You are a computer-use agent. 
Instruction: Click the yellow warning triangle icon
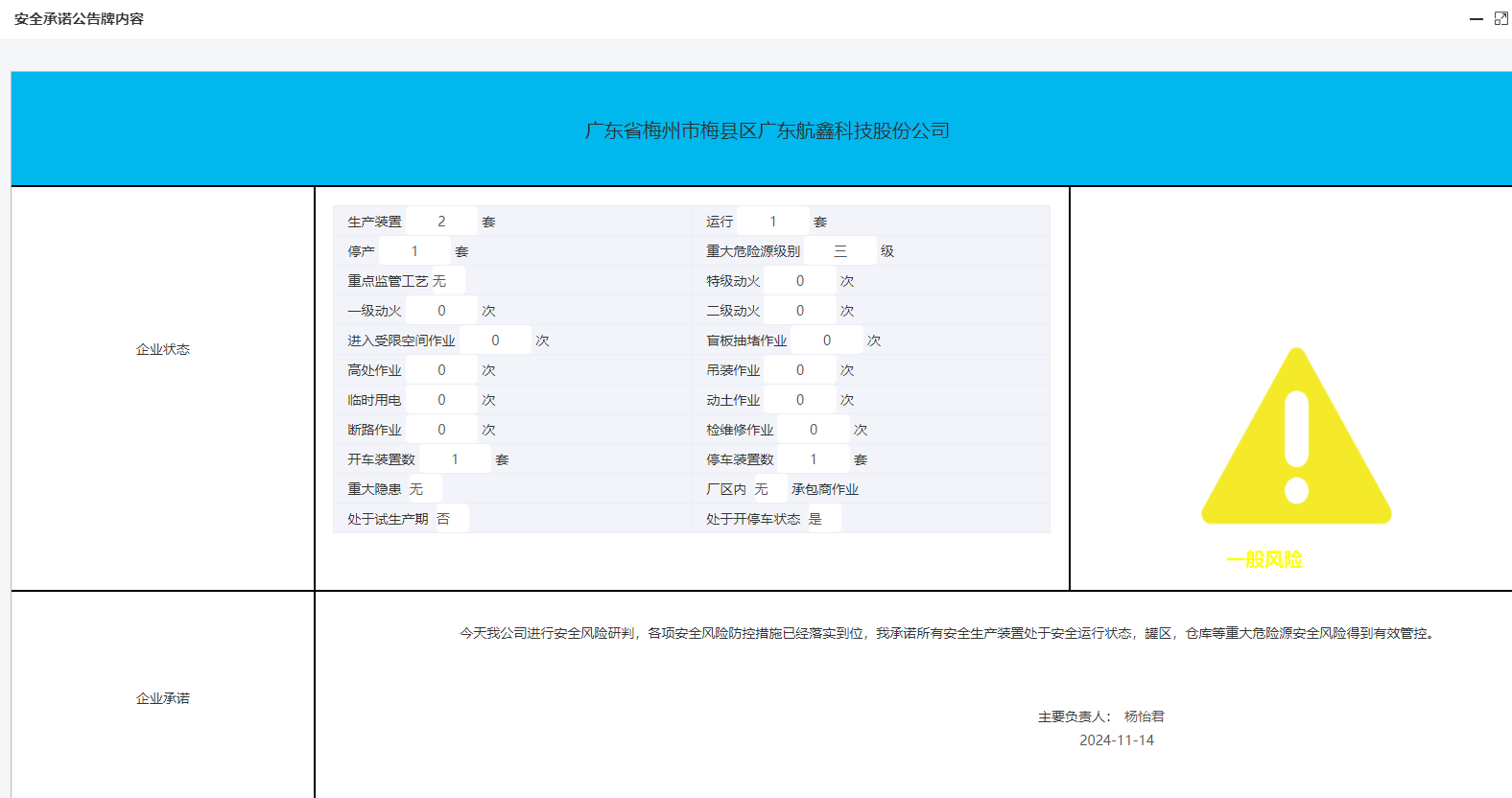click(1296, 435)
